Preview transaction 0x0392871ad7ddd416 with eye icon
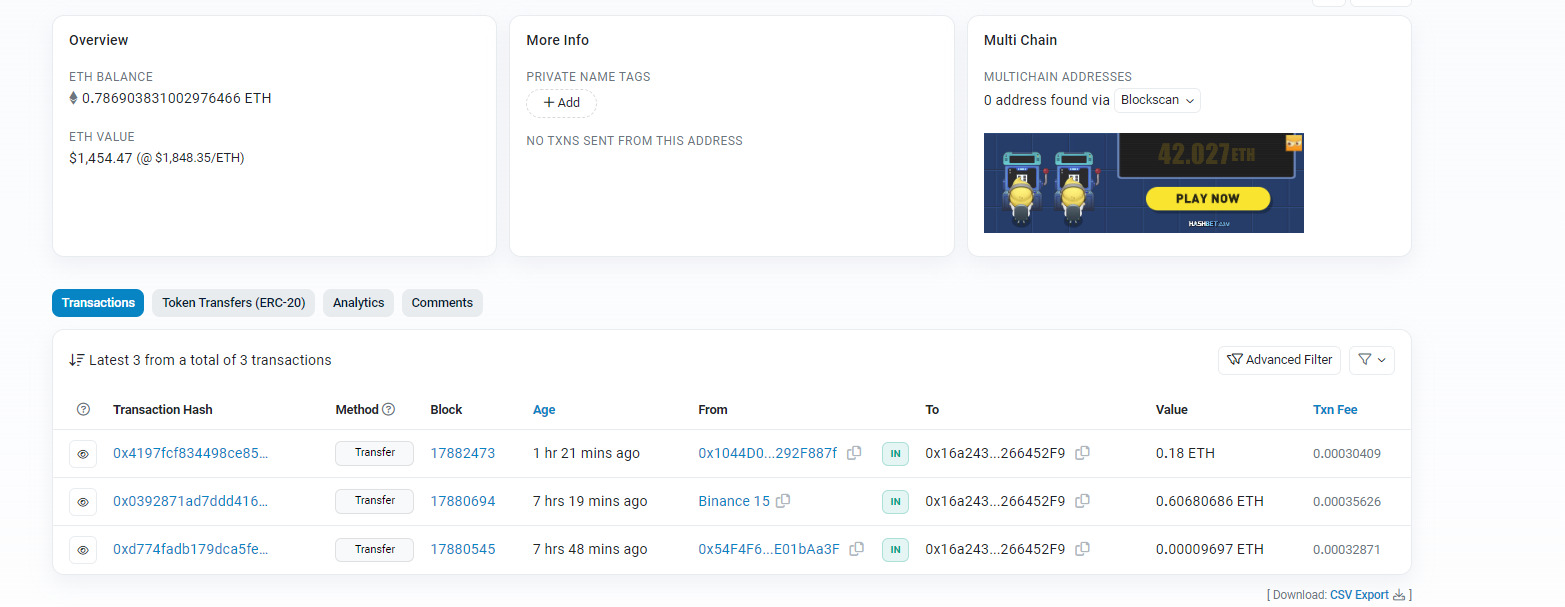 click(83, 502)
